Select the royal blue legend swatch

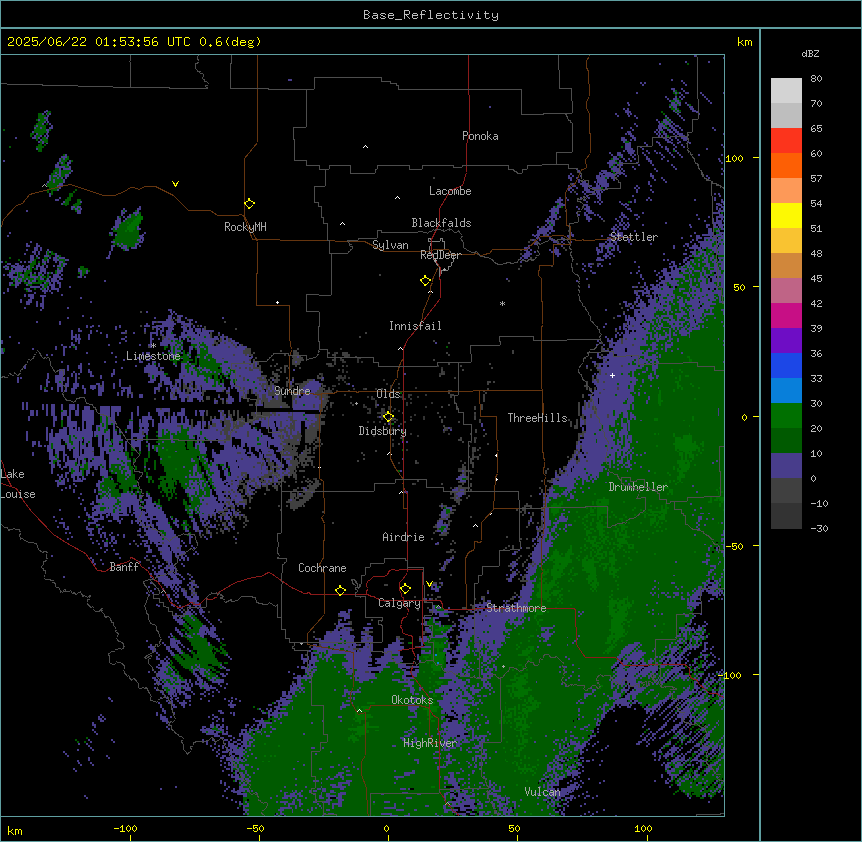[x=786, y=365]
